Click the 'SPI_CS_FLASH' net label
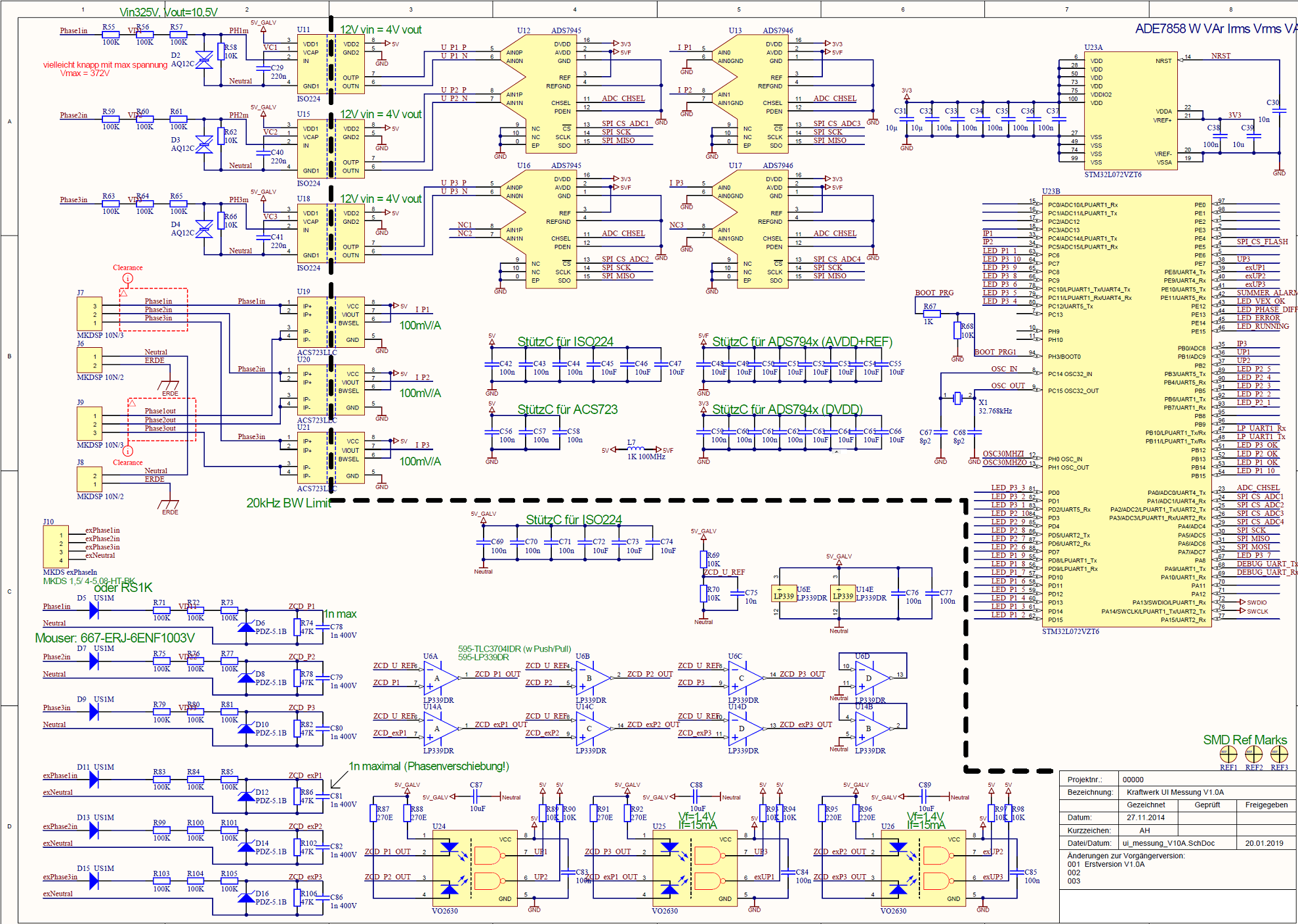The width and height of the screenshot is (1298, 924). (x=1263, y=241)
